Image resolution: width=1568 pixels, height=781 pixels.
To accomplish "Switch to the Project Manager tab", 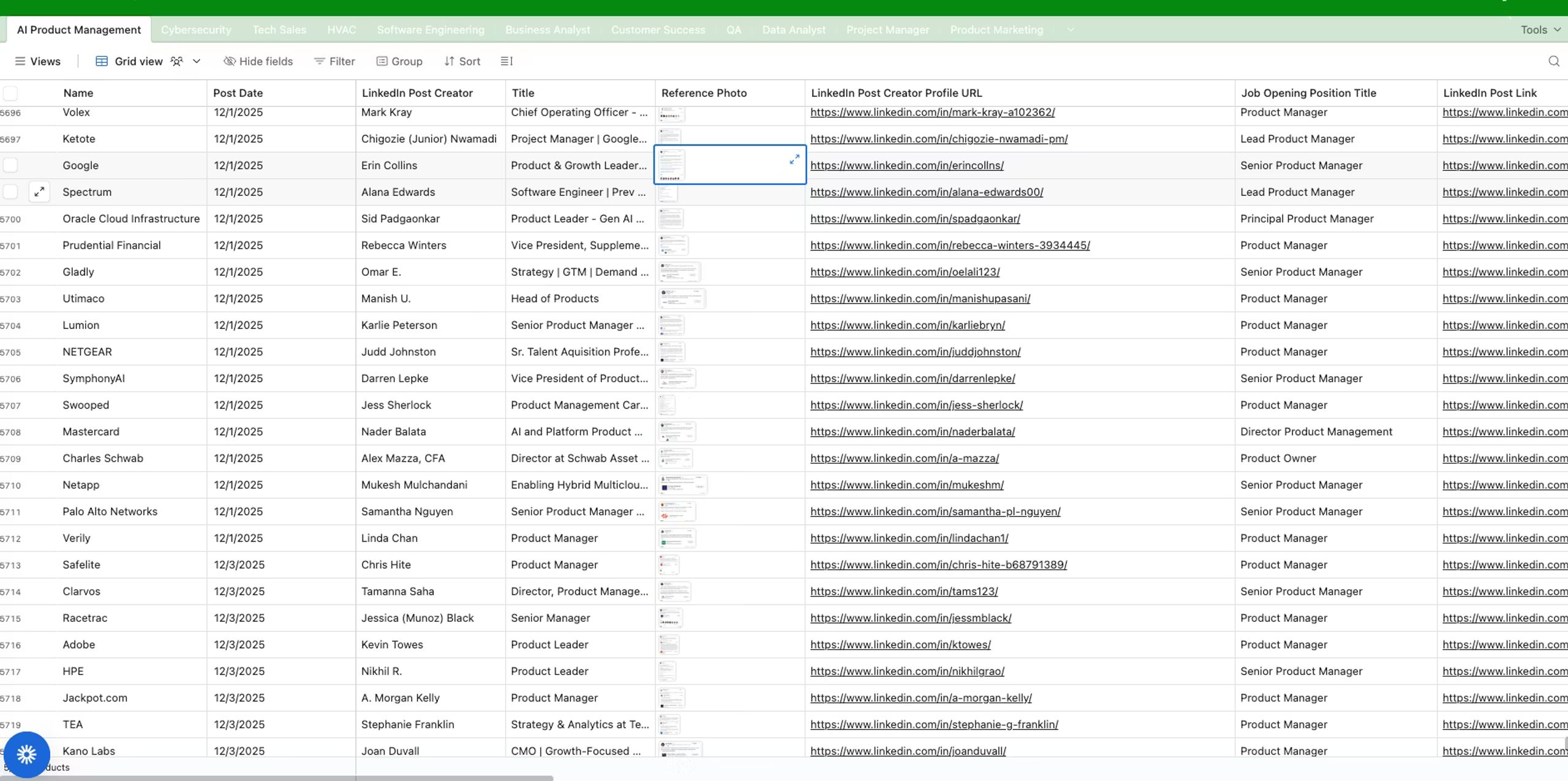I will tap(888, 29).
